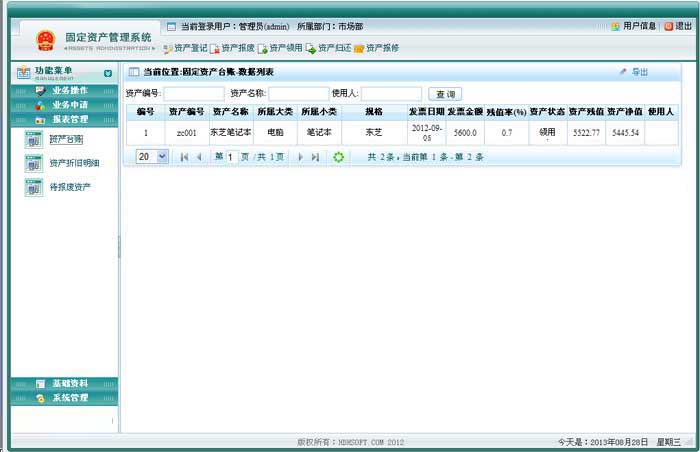Viewport: 700px width, 452px height.
Task: Open 资产登记 asset registration toolbar shortcut
Action: click(185, 47)
